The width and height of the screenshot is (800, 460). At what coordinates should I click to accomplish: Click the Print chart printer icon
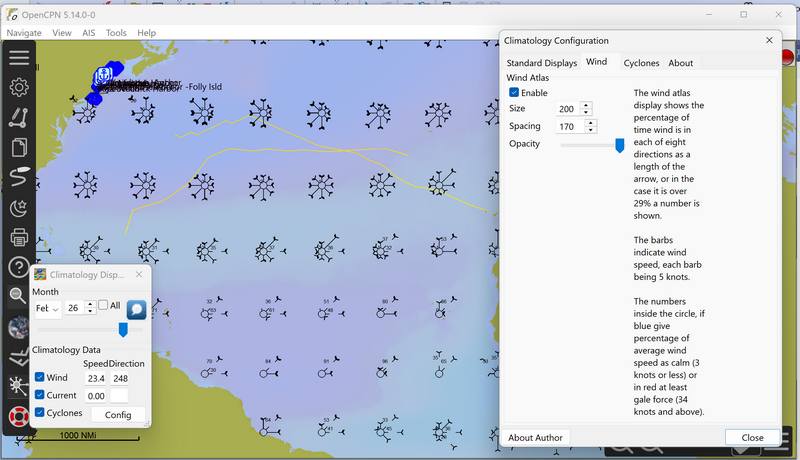[19, 238]
